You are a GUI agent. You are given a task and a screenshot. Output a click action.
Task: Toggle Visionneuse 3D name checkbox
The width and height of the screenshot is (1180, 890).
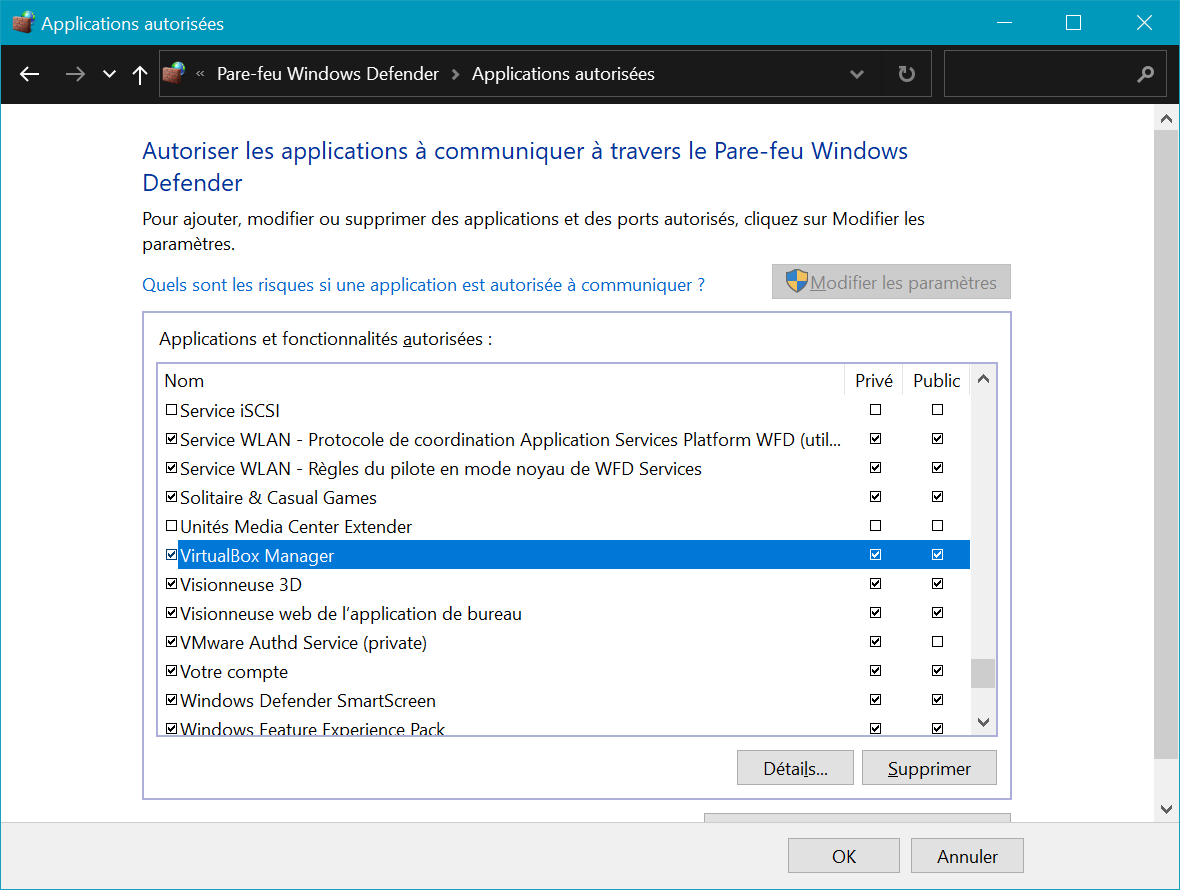172,584
